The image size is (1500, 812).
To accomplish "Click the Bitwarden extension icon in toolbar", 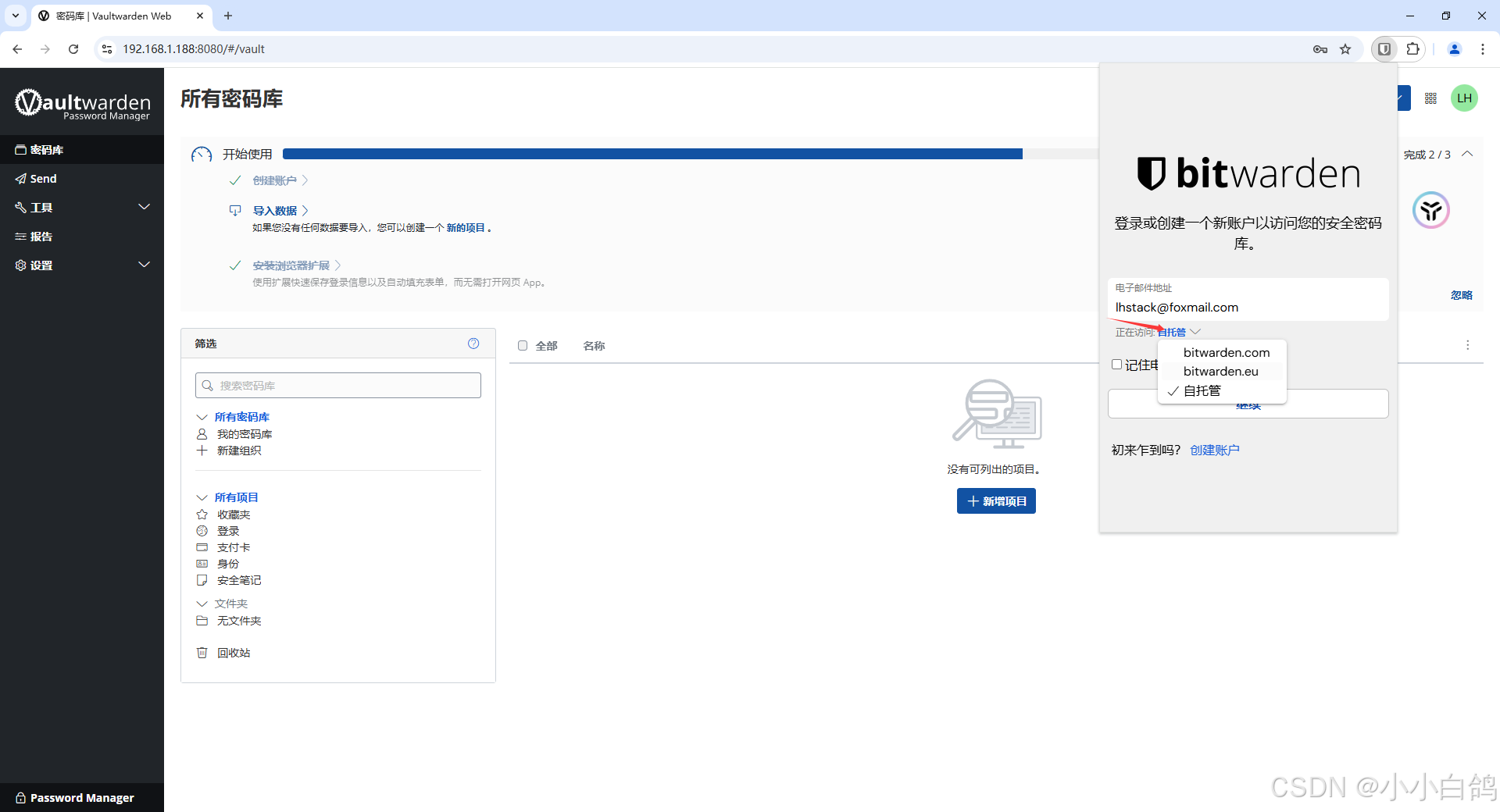I will (x=1384, y=49).
